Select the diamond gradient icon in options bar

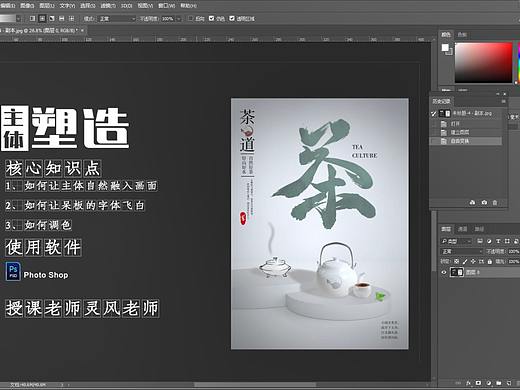tap(71, 19)
